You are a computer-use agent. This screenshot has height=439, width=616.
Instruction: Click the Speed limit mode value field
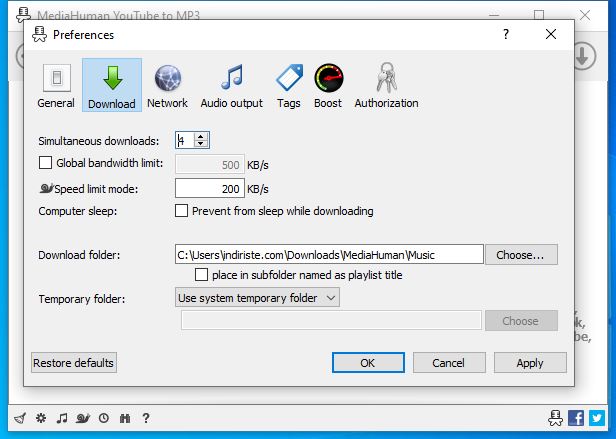click(210, 188)
